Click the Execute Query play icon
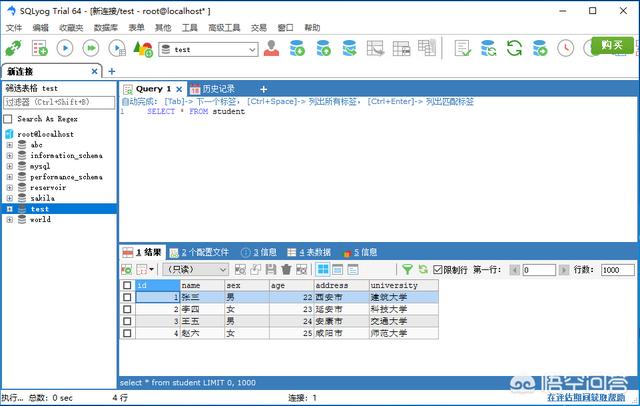Image resolution: width=640 pixels, height=406 pixels. point(65,48)
